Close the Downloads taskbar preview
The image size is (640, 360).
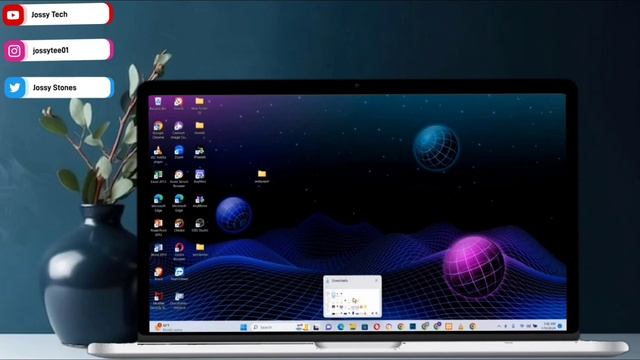click(x=376, y=280)
